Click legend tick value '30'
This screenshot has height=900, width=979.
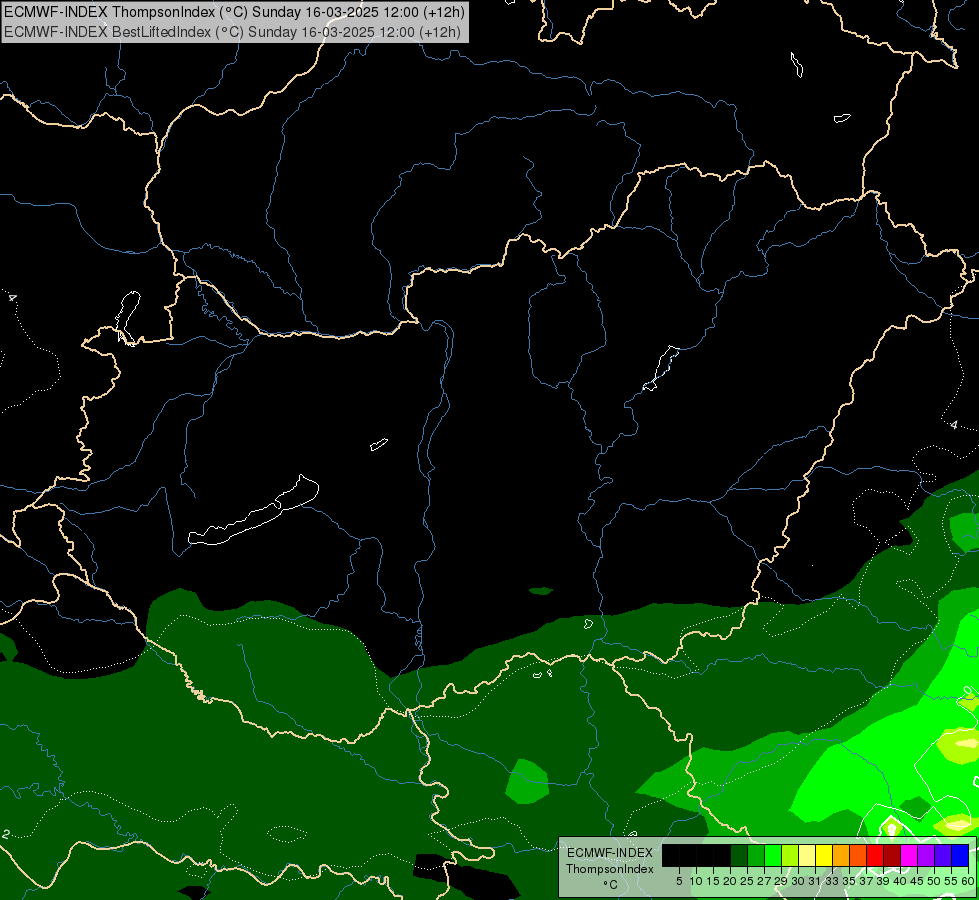(x=798, y=881)
